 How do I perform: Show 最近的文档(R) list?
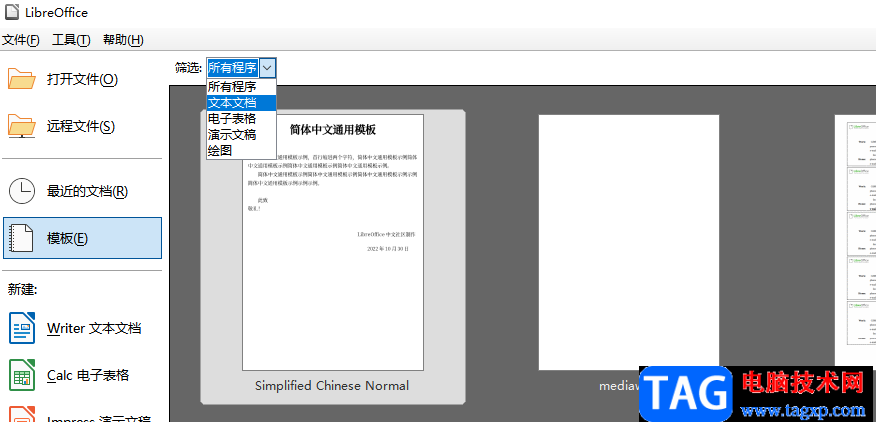pos(87,192)
